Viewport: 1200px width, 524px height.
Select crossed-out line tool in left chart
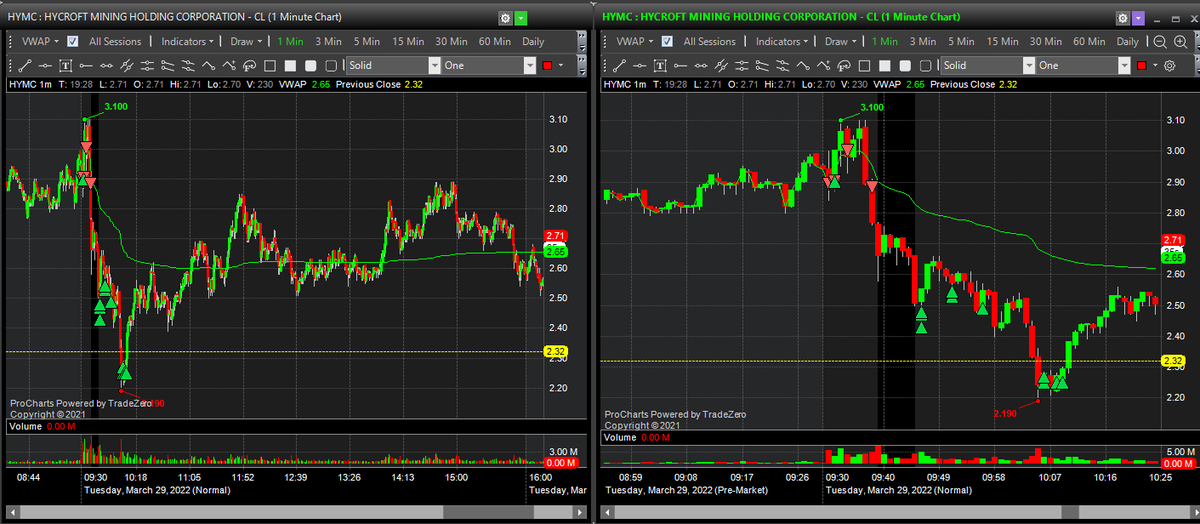coord(127,65)
